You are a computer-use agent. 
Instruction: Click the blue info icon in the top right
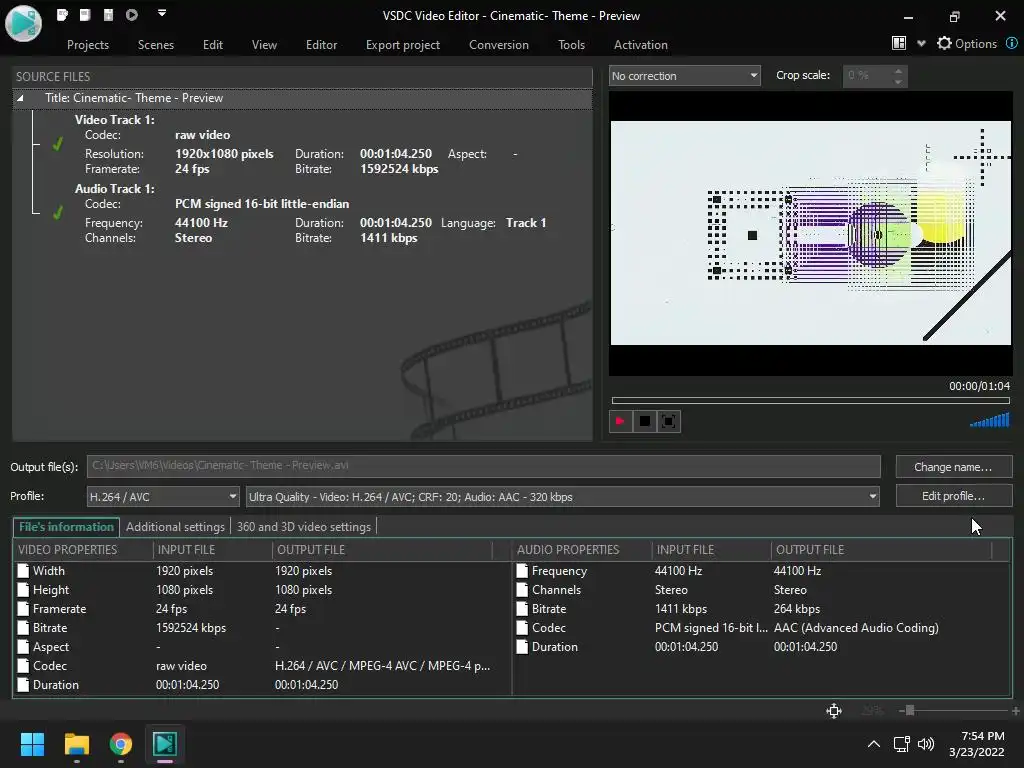click(x=1012, y=43)
